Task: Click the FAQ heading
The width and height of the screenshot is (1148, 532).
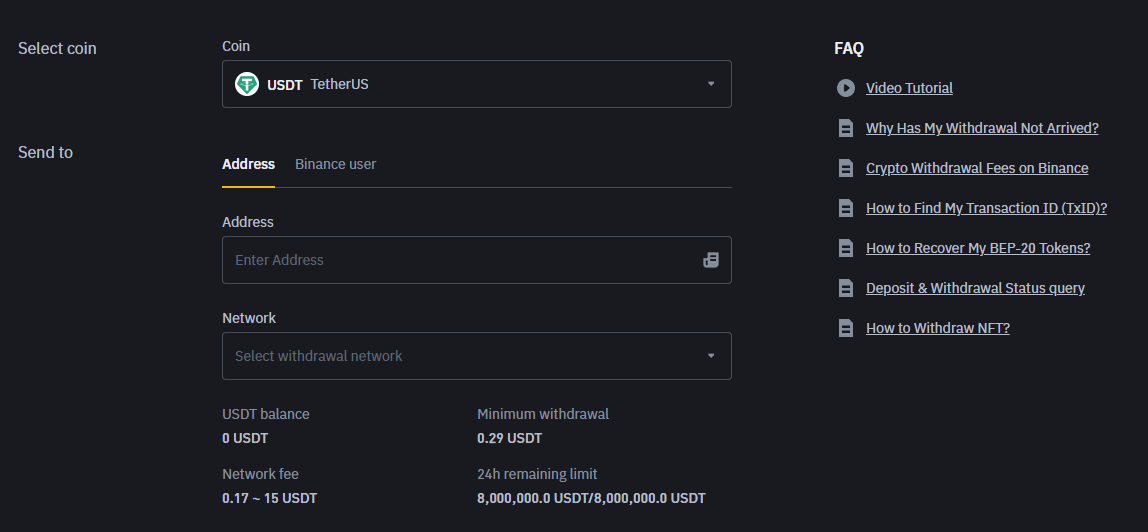Action: (x=849, y=48)
